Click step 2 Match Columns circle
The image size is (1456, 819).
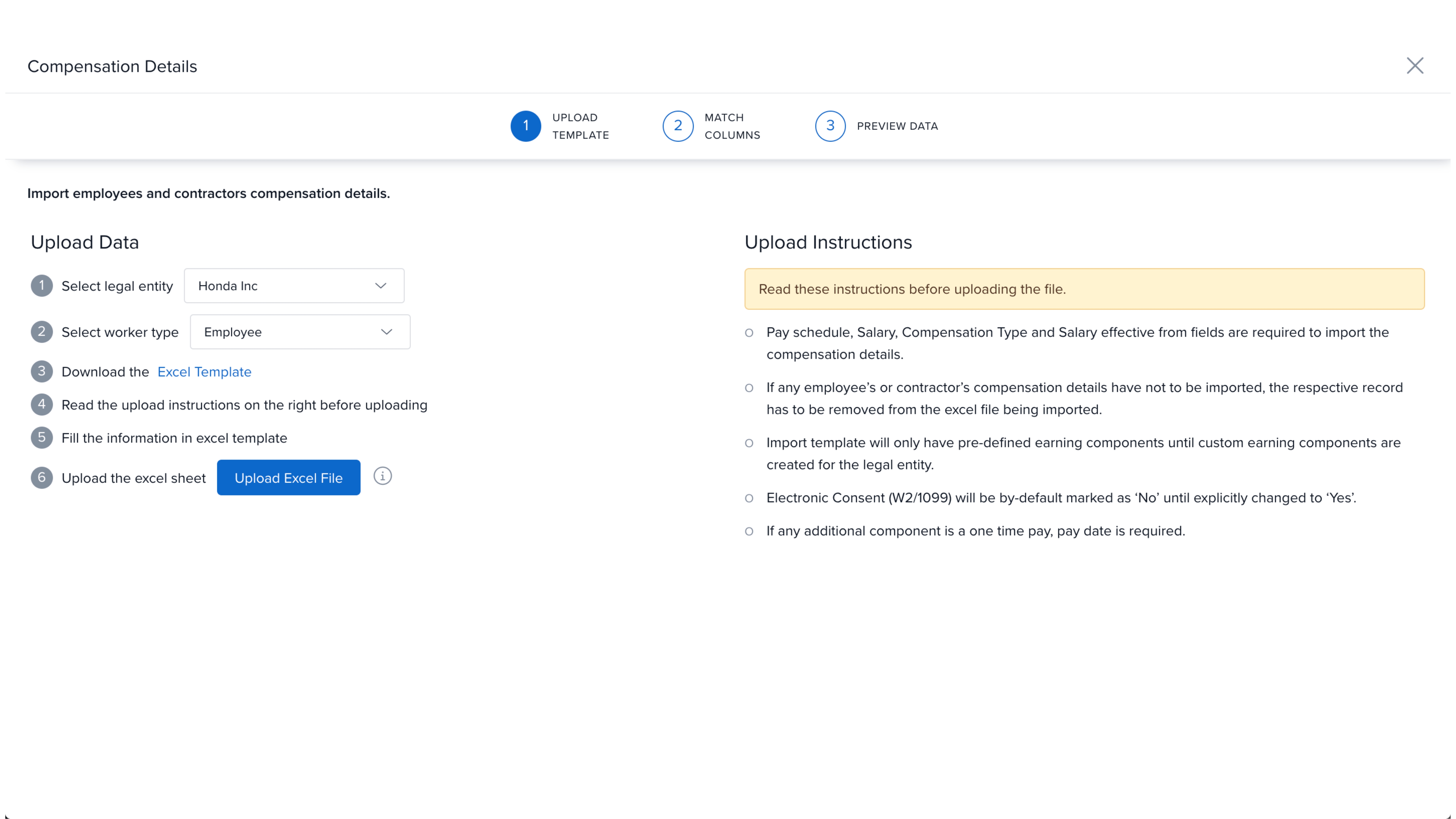(678, 126)
